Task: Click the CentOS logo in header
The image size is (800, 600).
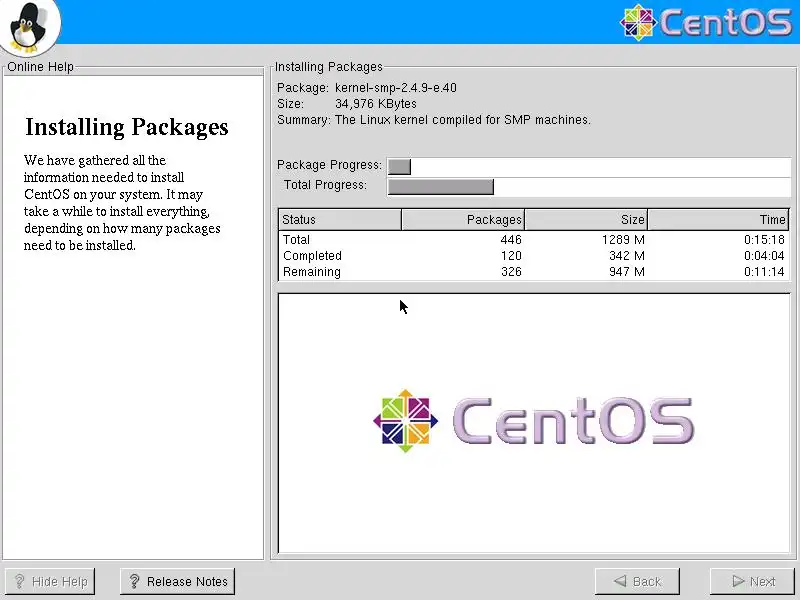Action: 706,22
